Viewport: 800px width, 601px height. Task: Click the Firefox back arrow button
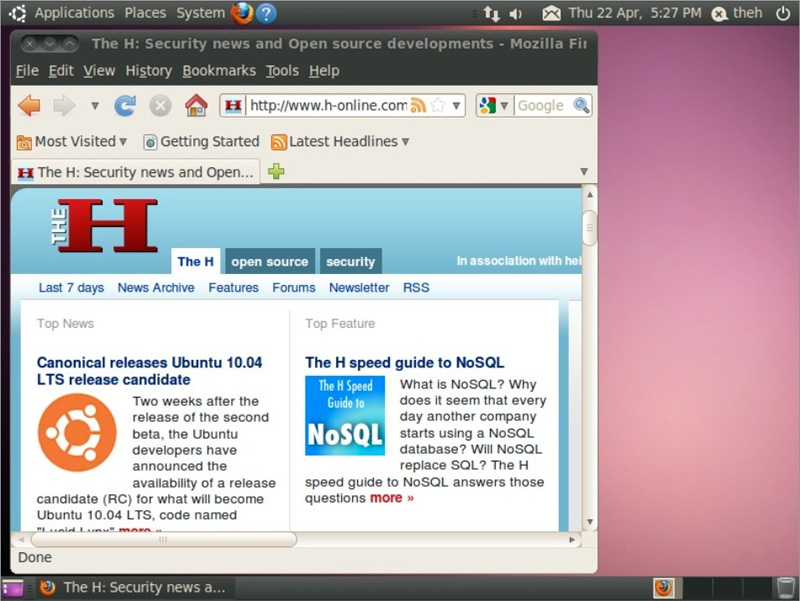pyautogui.click(x=29, y=106)
